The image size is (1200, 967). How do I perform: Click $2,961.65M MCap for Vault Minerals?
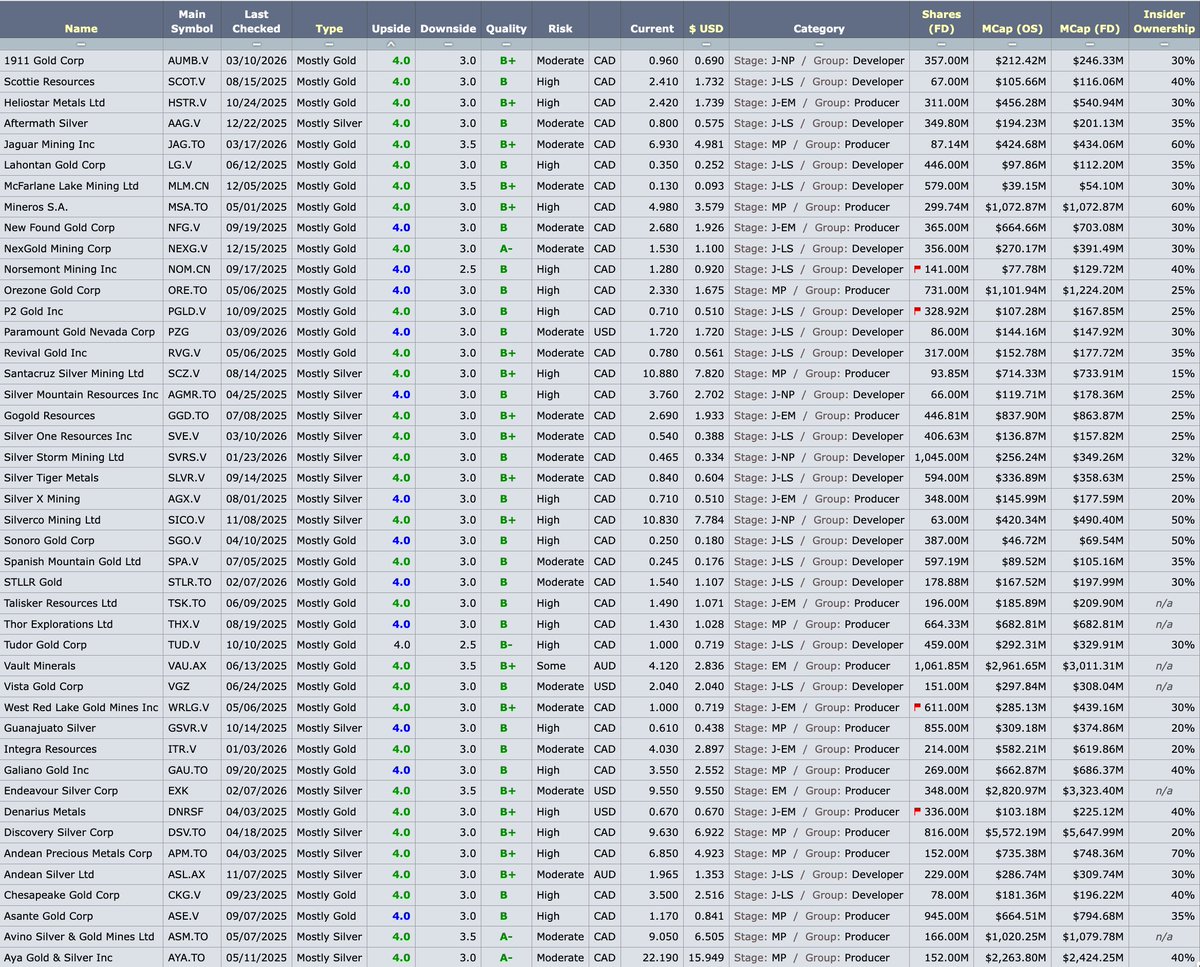tap(1015, 665)
